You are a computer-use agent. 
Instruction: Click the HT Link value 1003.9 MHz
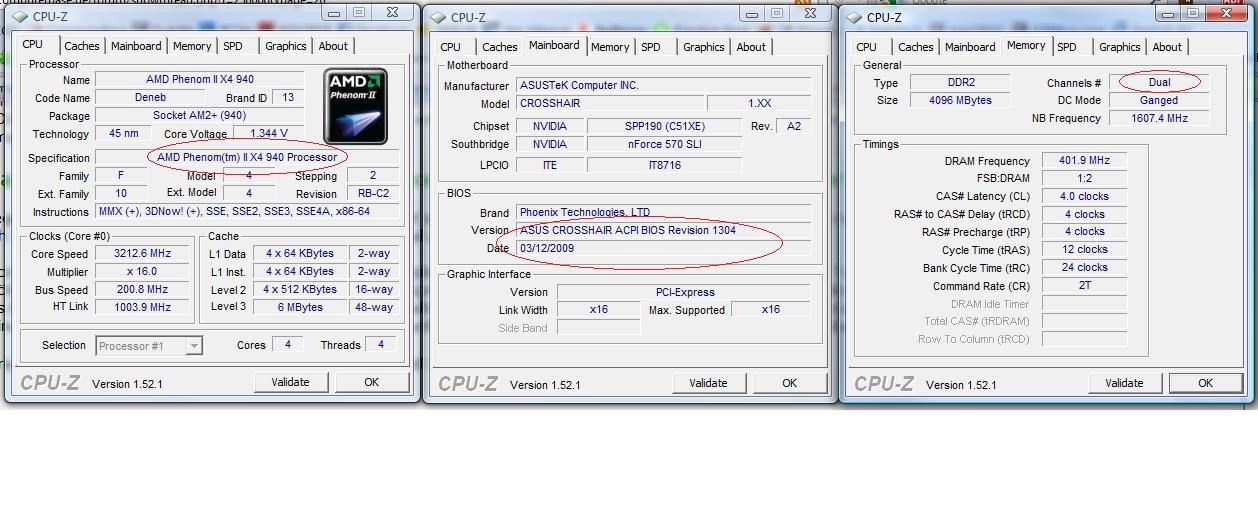(x=142, y=307)
